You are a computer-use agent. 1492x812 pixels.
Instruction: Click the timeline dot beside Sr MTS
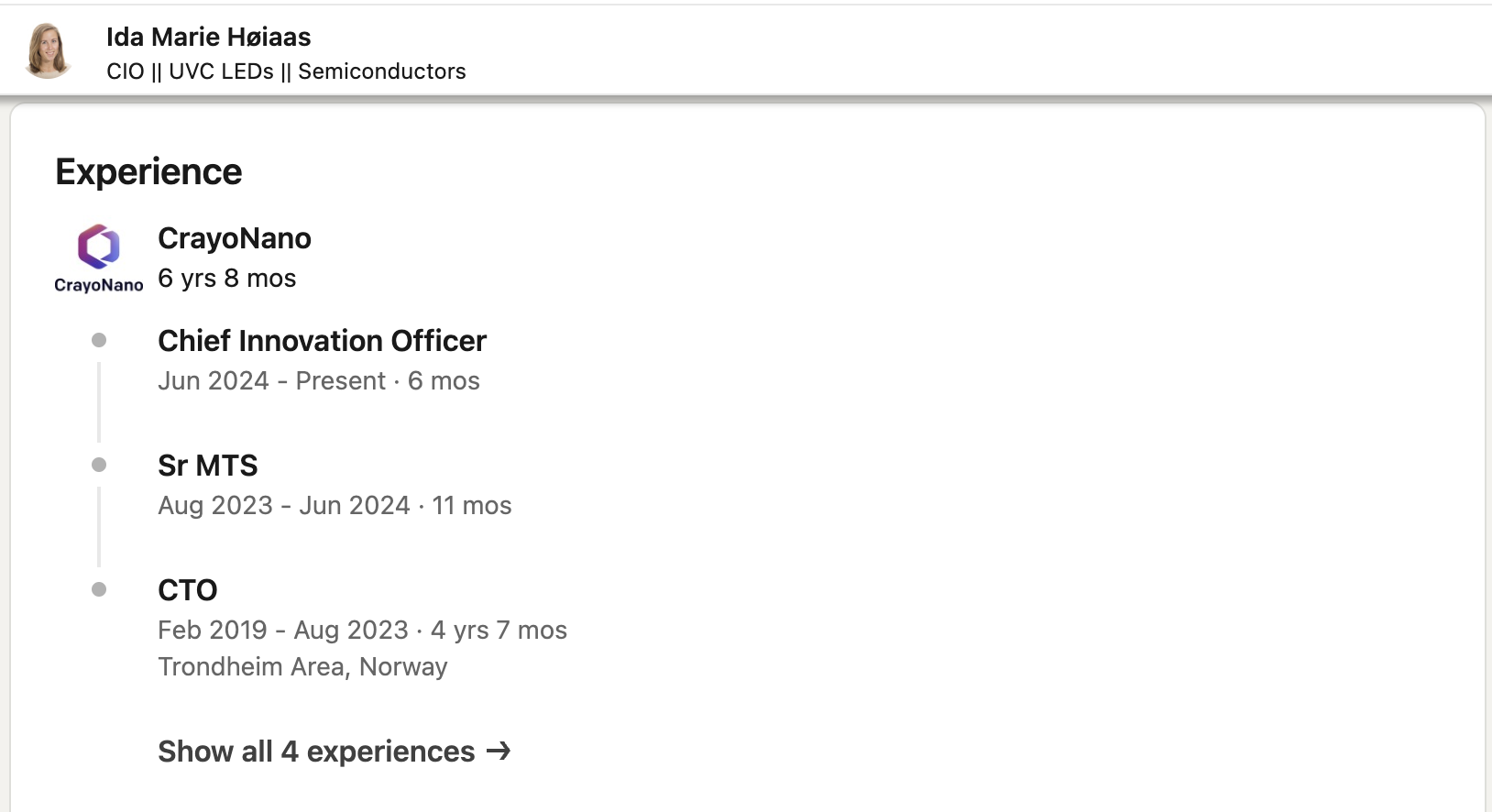pyautogui.click(x=99, y=465)
